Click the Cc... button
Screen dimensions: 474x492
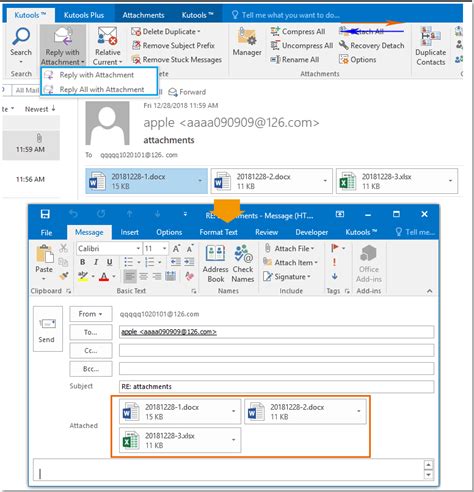click(91, 351)
